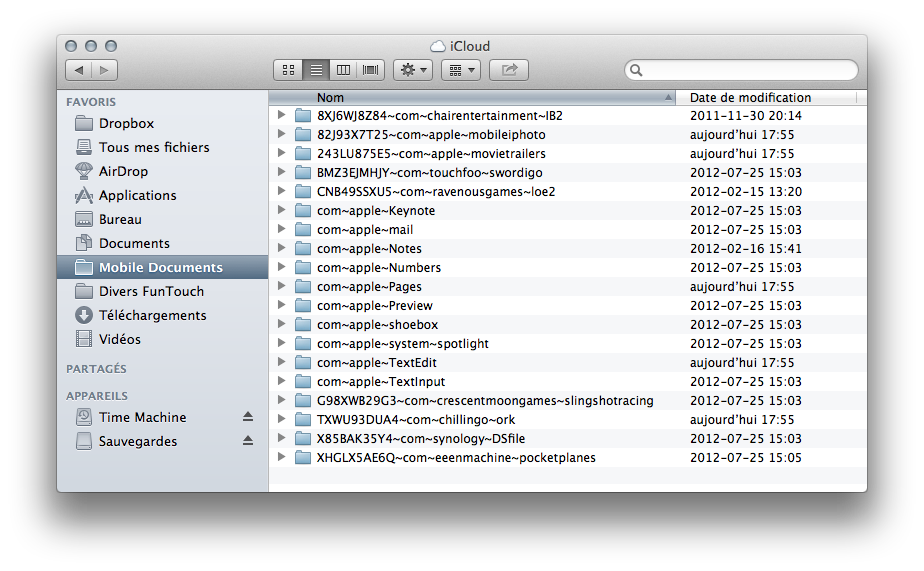Open the gear Action menu
This screenshot has height=571, width=924.
coord(413,70)
